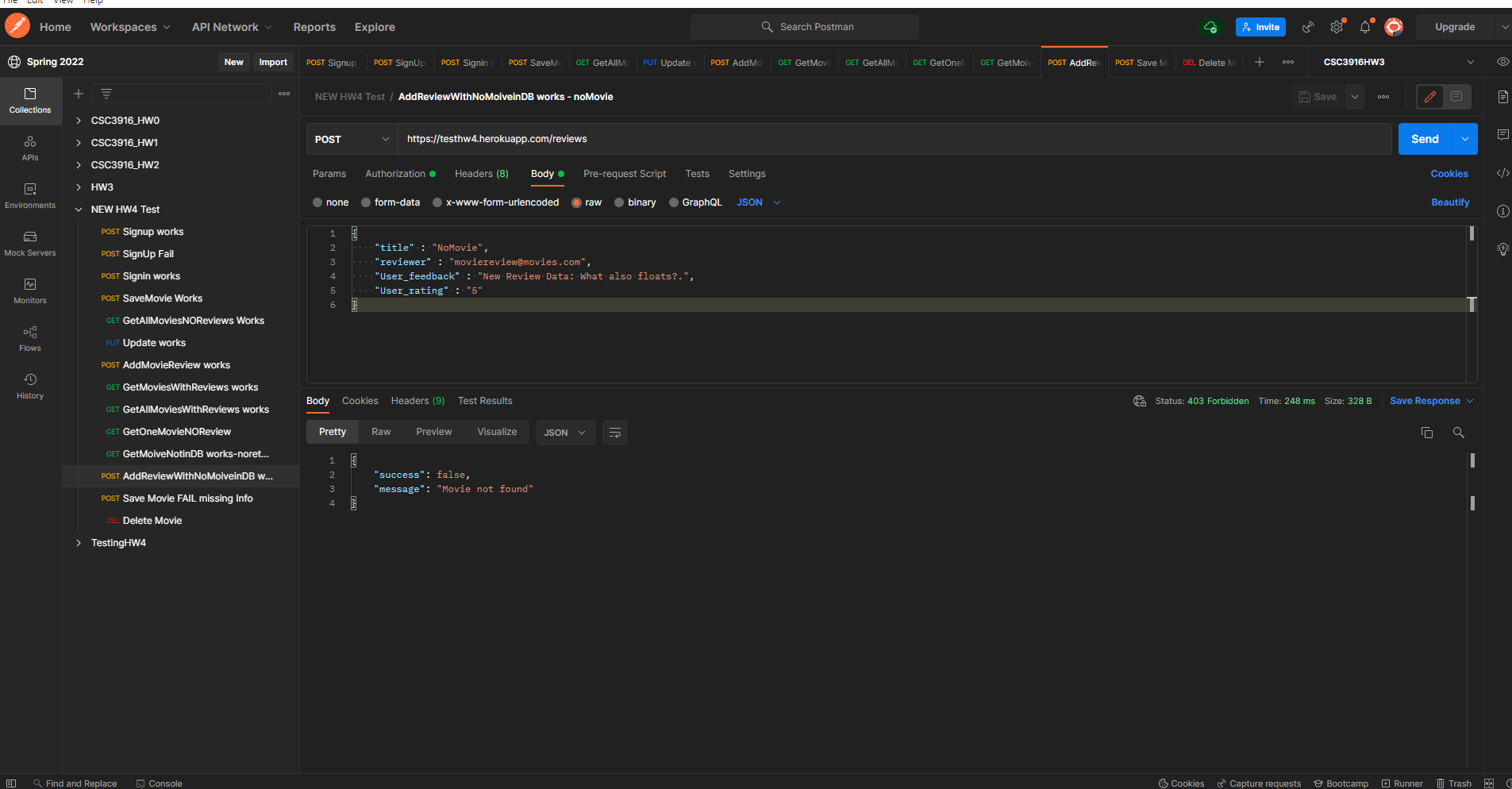Switch to the Pre-request Script tab
This screenshot has width=1512, height=789.
pos(625,173)
